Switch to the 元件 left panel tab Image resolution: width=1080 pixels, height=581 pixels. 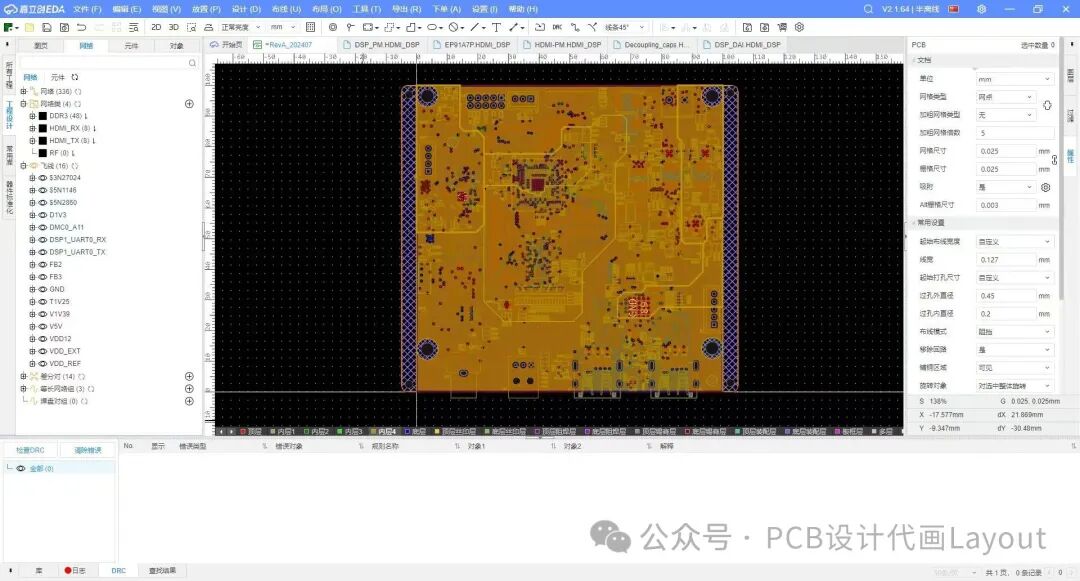(131, 46)
